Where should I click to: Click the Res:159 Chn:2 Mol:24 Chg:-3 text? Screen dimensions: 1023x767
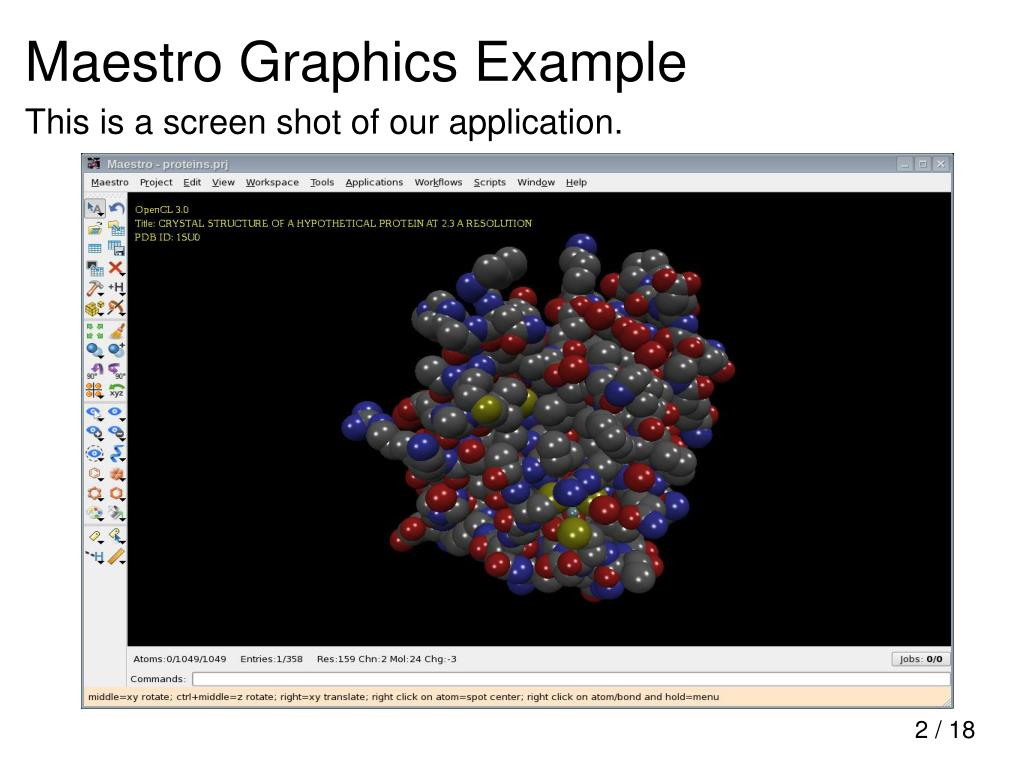[x=387, y=659]
